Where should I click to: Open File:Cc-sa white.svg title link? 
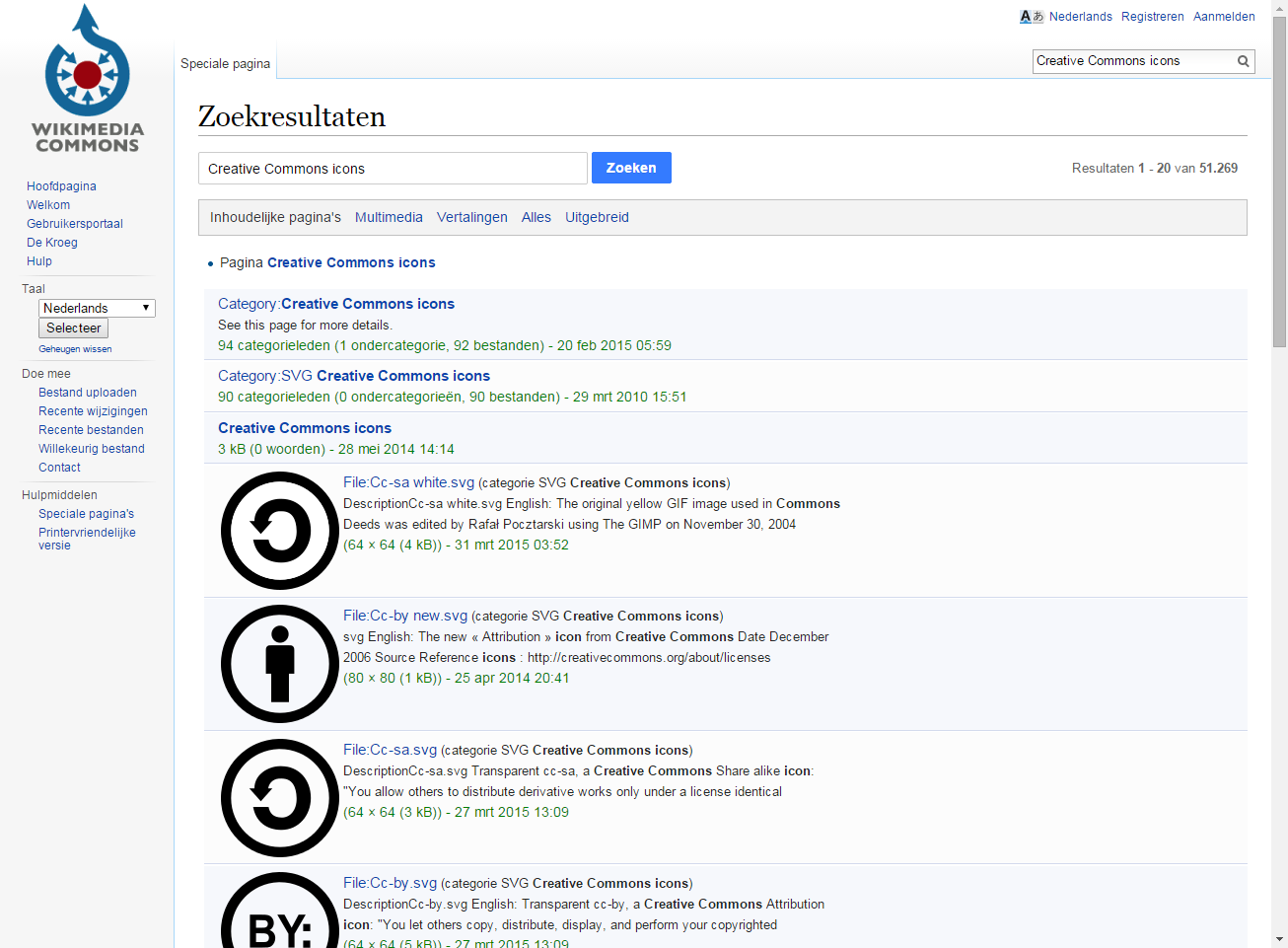(x=408, y=482)
